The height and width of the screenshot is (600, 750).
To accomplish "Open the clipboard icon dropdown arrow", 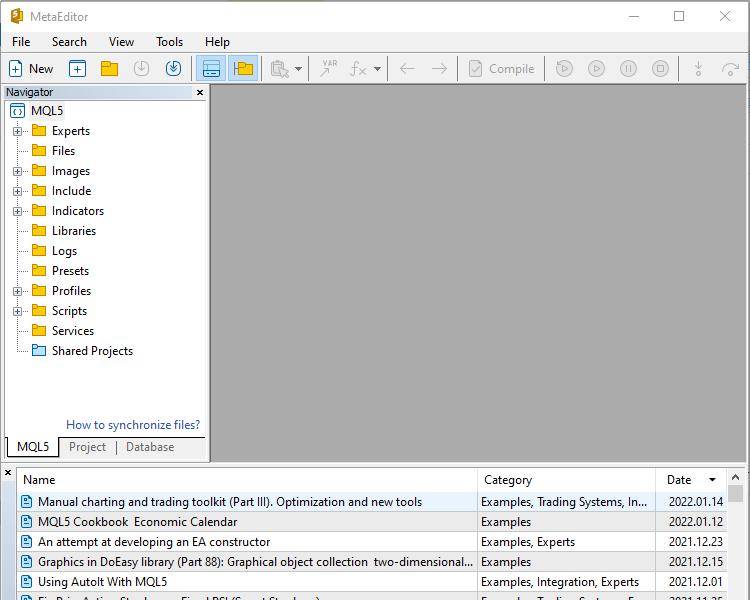I will (298, 69).
